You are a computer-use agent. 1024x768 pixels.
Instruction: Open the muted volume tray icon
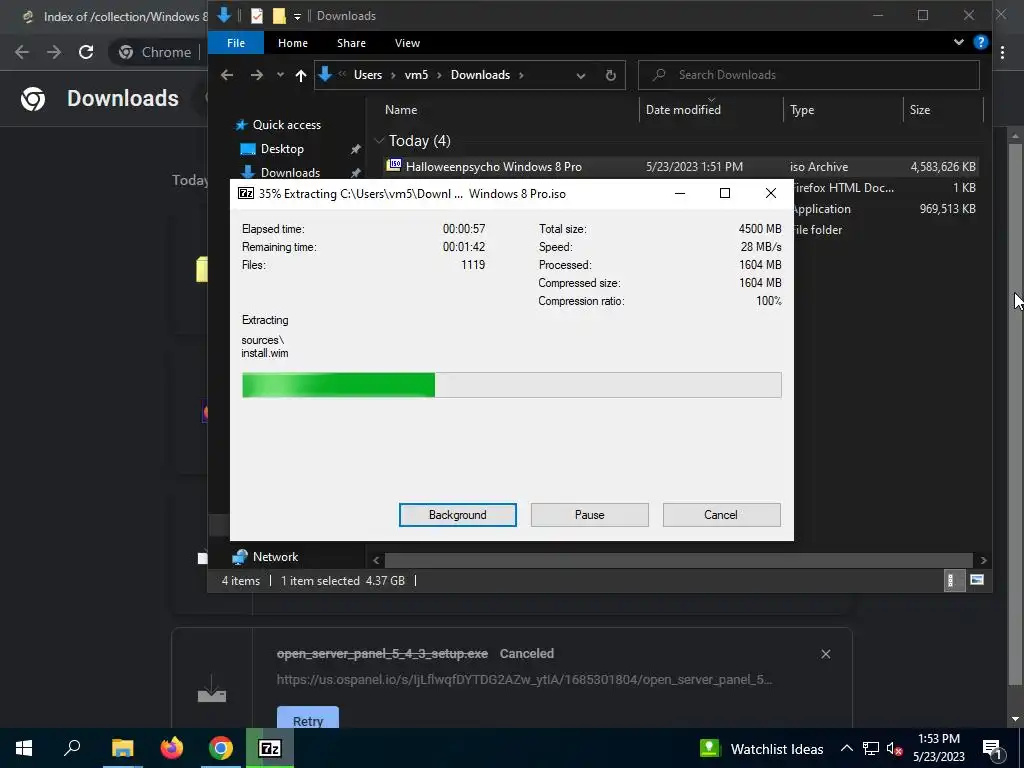[x=895, y=749]
